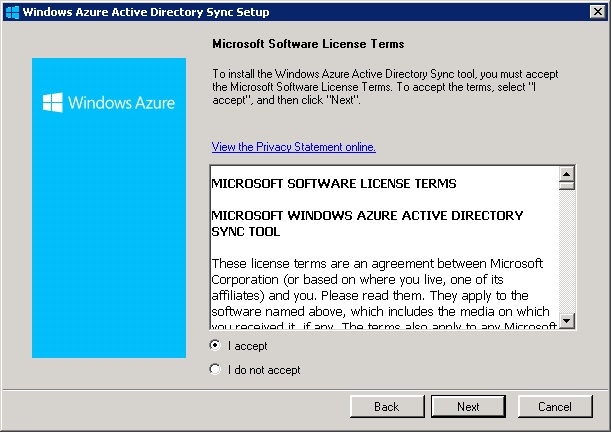Open the Privacy Statement online link
Screen dimensions: 612x433
(294, 147)
